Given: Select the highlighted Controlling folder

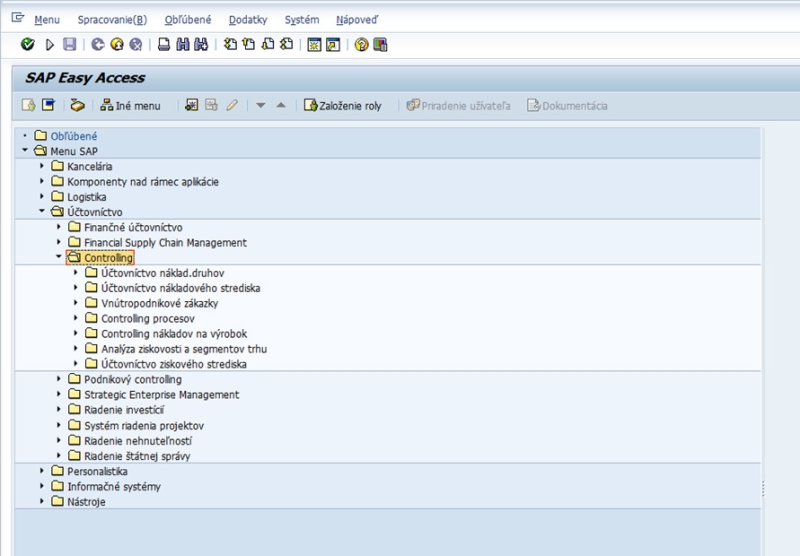Looking at the screenshot, I should pos(101,258).
